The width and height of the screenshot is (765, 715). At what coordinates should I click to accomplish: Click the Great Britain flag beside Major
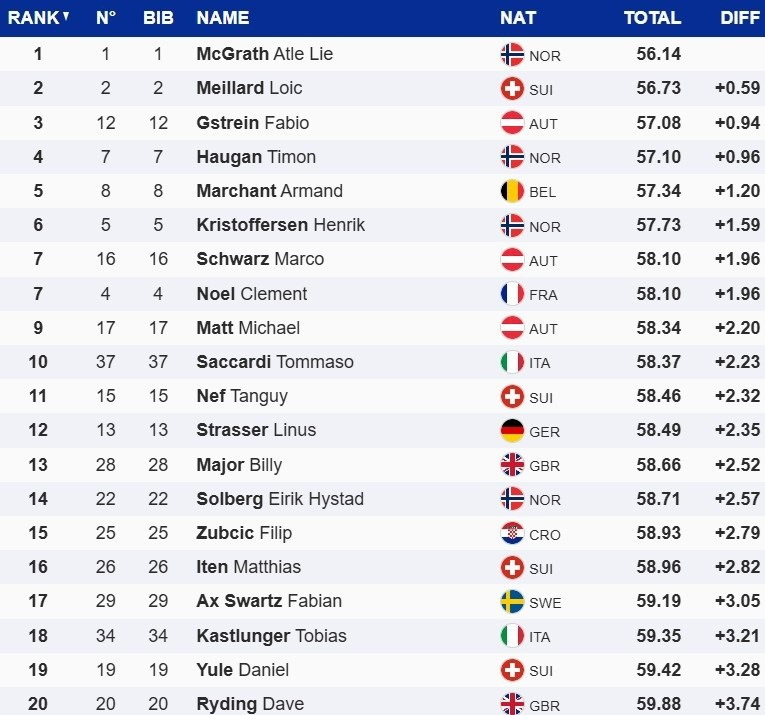[512, 465]
